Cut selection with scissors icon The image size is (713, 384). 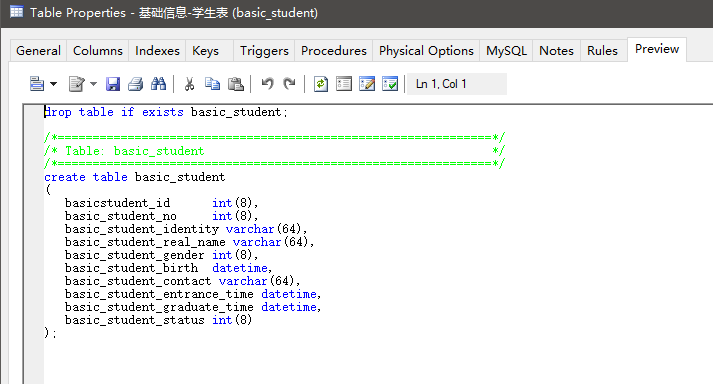click(x=189, y=84)
